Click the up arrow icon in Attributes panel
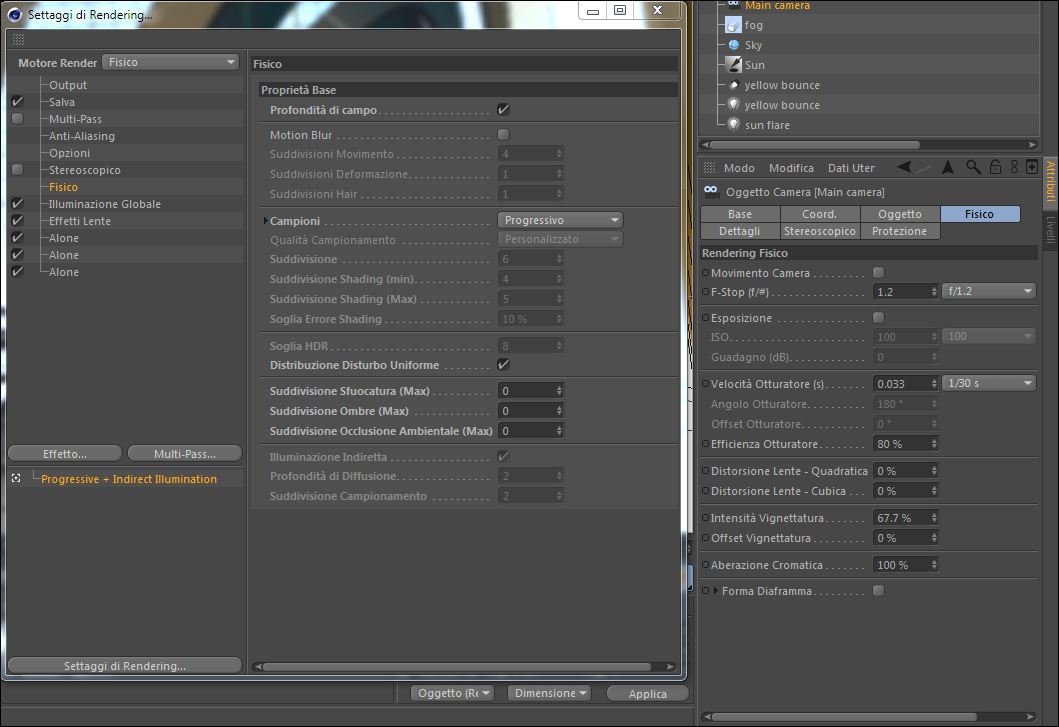1059x727 pixels. [x=948, y=167]
